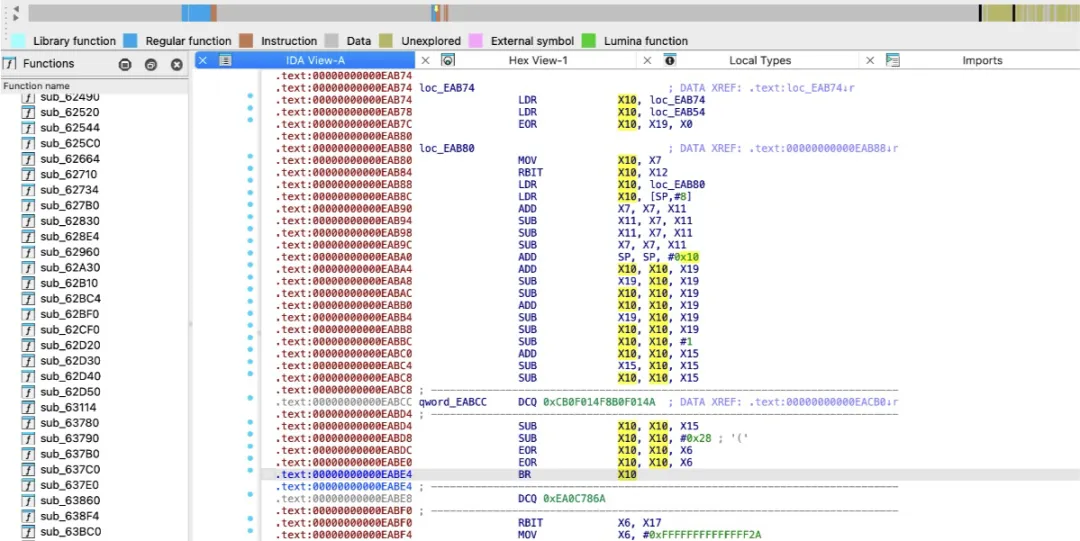Click the Hex View-1 tab icon
Image resolution: width=1080 pixels, height=541 pixels.
point(448,60)
